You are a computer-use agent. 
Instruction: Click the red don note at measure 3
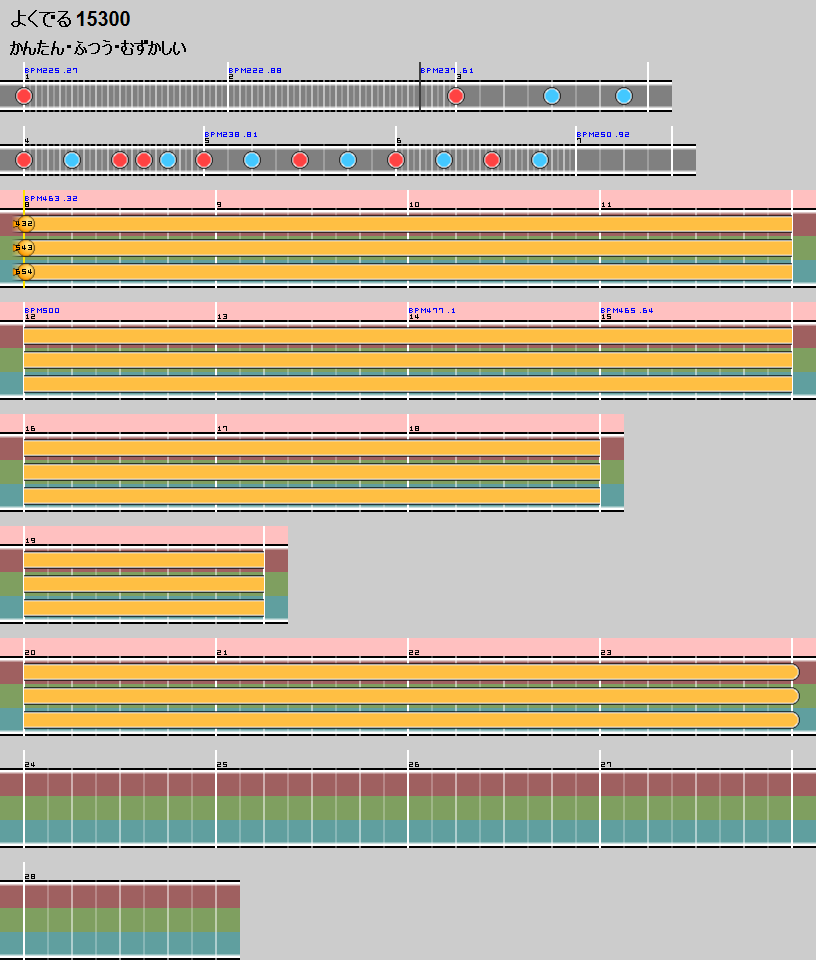click(456, 96)
